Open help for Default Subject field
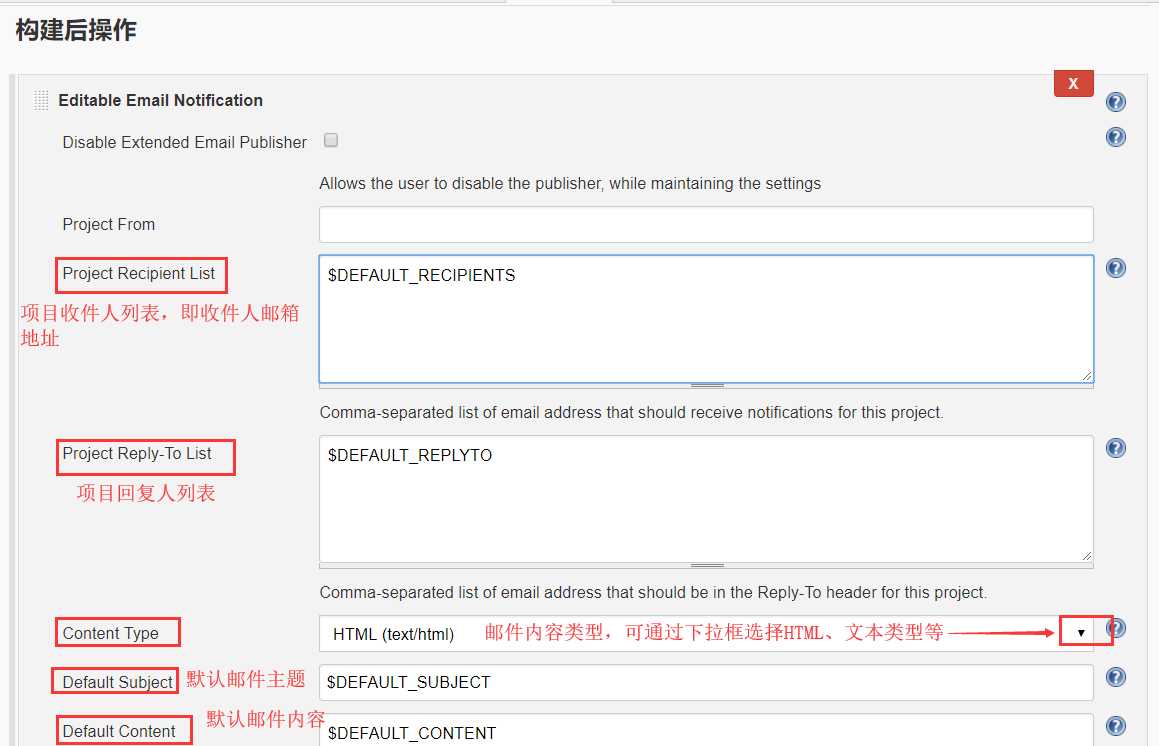Screen dimensions: 1159x746 (x=1115, y=677)
